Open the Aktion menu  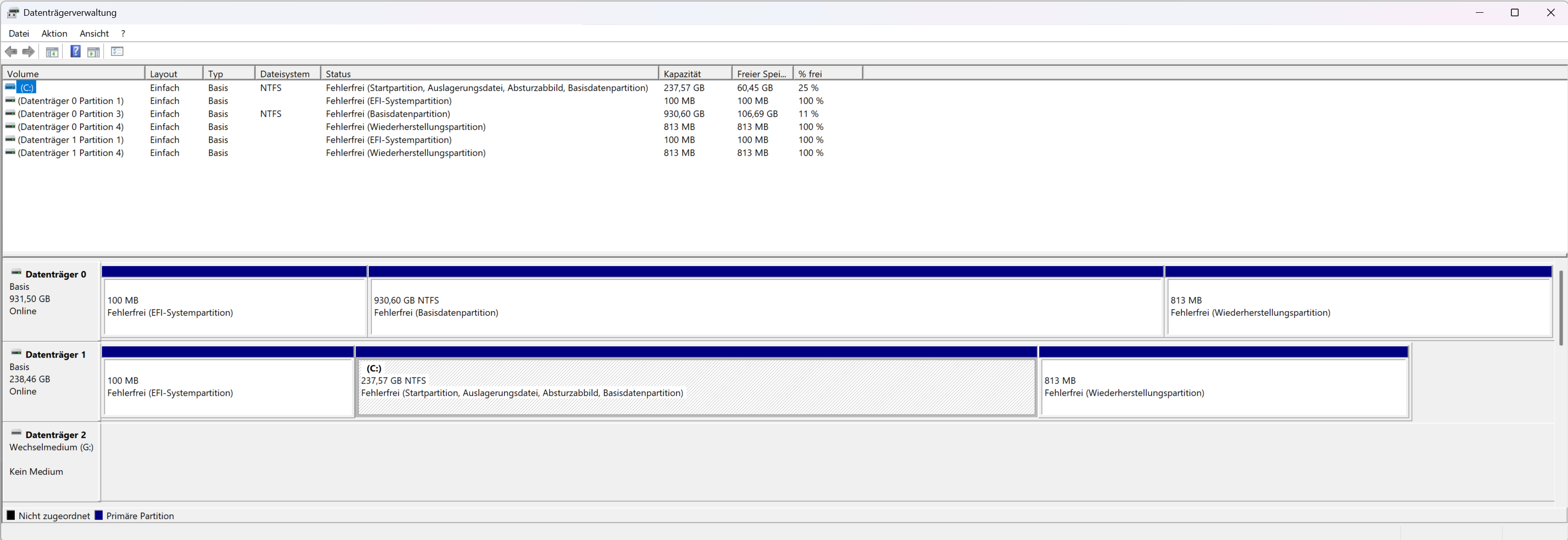click(x=54, y=34)
